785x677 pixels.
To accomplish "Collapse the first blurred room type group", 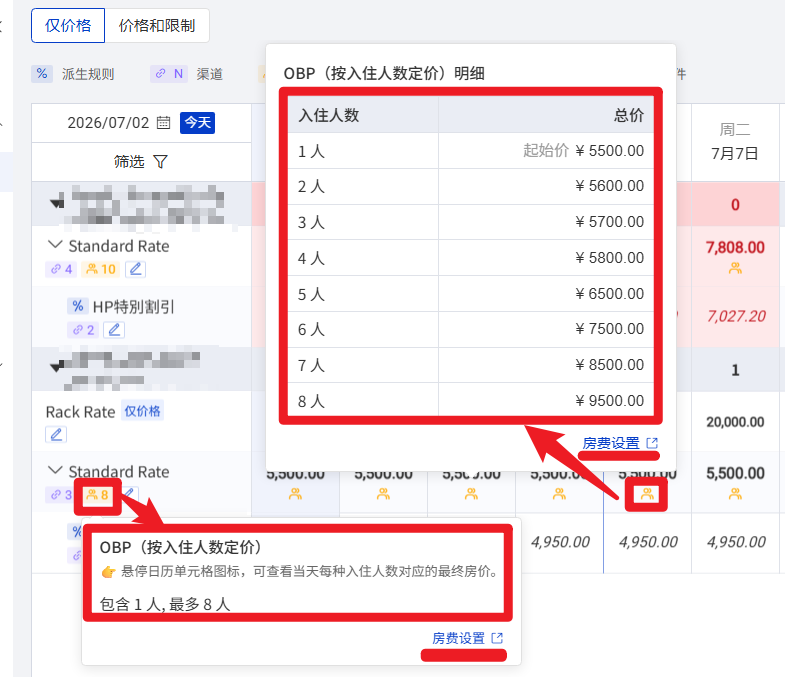I will (57, 202).
